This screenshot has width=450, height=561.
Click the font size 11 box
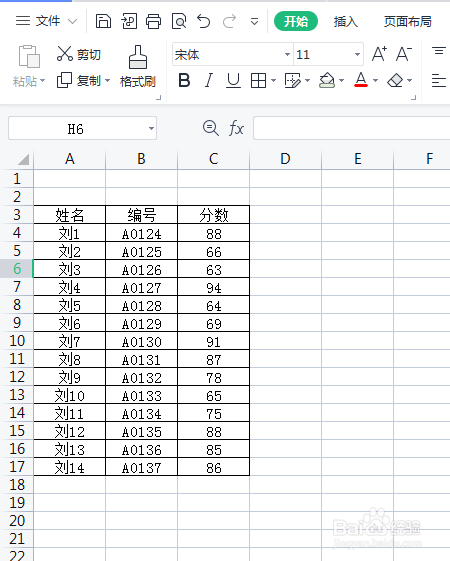click(323, 54)
